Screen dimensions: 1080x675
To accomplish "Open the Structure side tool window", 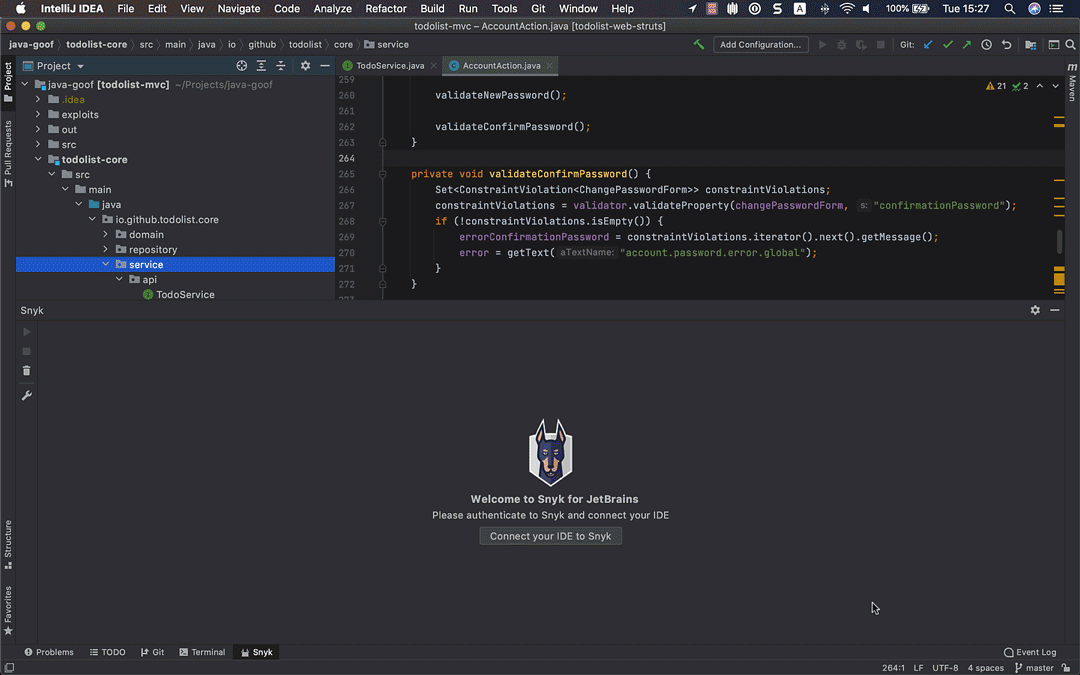I will pyautogui.click(x=8, y=544).
